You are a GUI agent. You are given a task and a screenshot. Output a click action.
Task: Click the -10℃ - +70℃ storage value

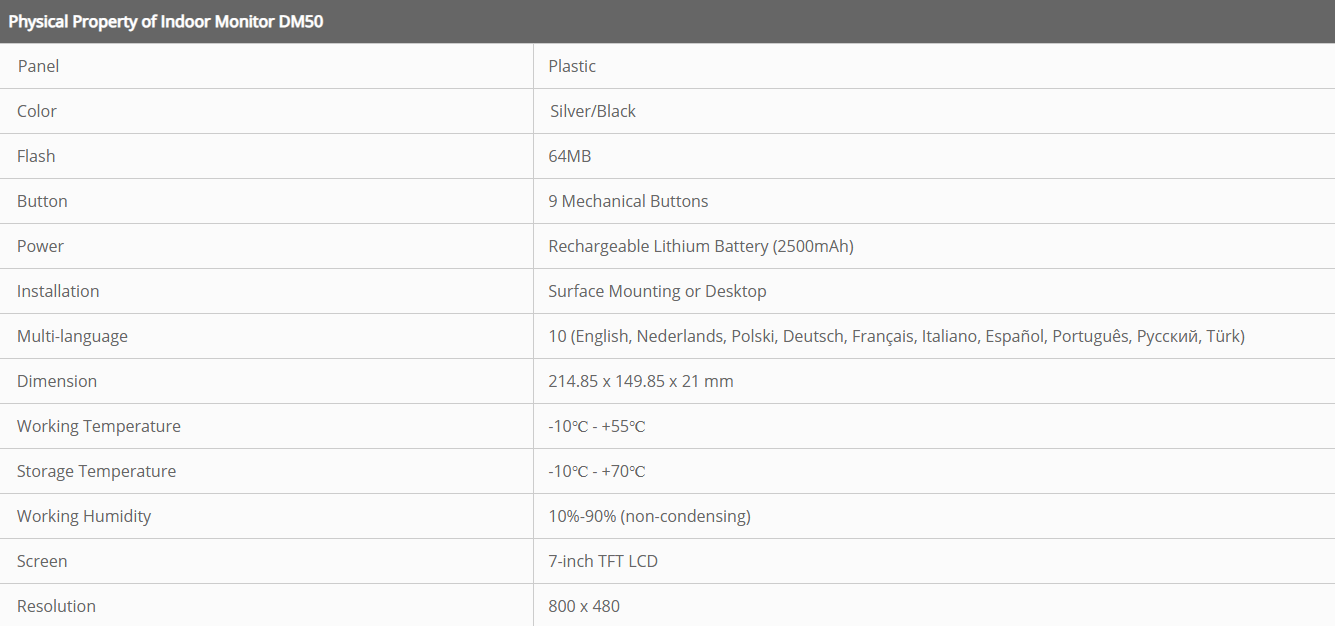pos(596,471)
